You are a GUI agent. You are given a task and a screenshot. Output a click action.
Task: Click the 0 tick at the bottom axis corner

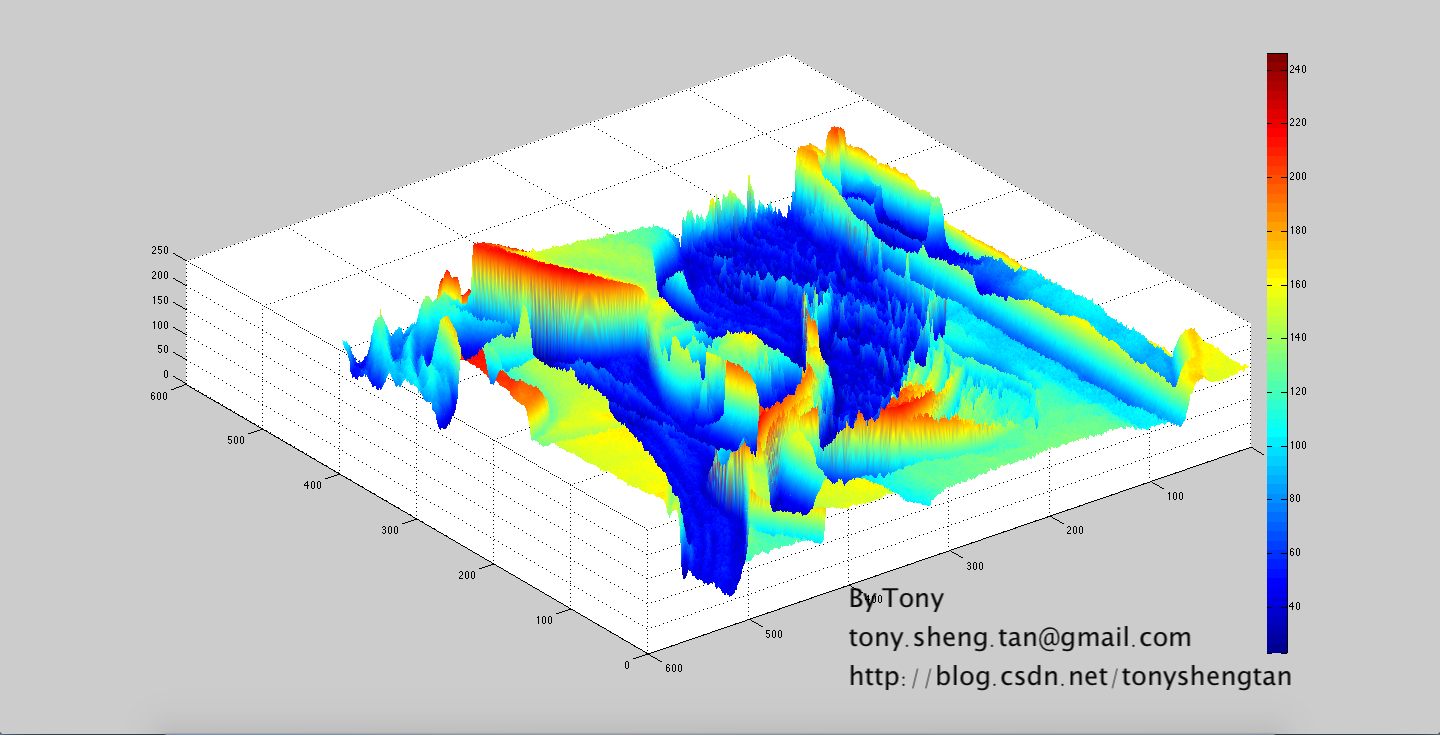627,664
